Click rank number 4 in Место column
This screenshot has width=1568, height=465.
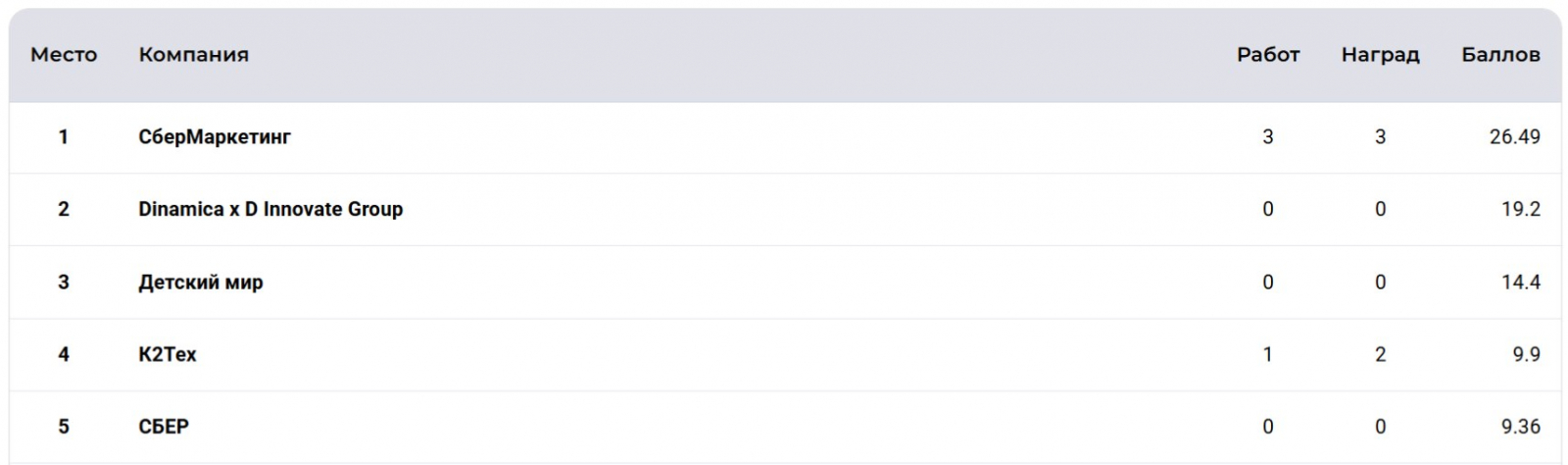pos(64,354)
